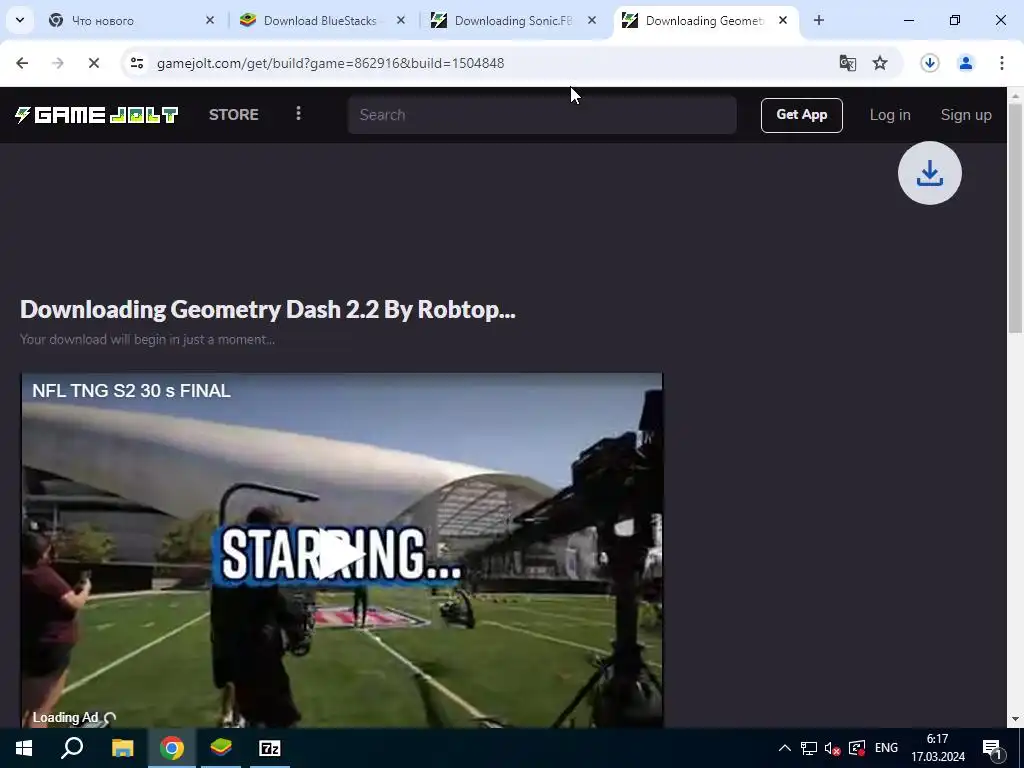Screen dimensions: 1024x768
Task: Bookmark this page with star
Action: (x=880, y=63)
